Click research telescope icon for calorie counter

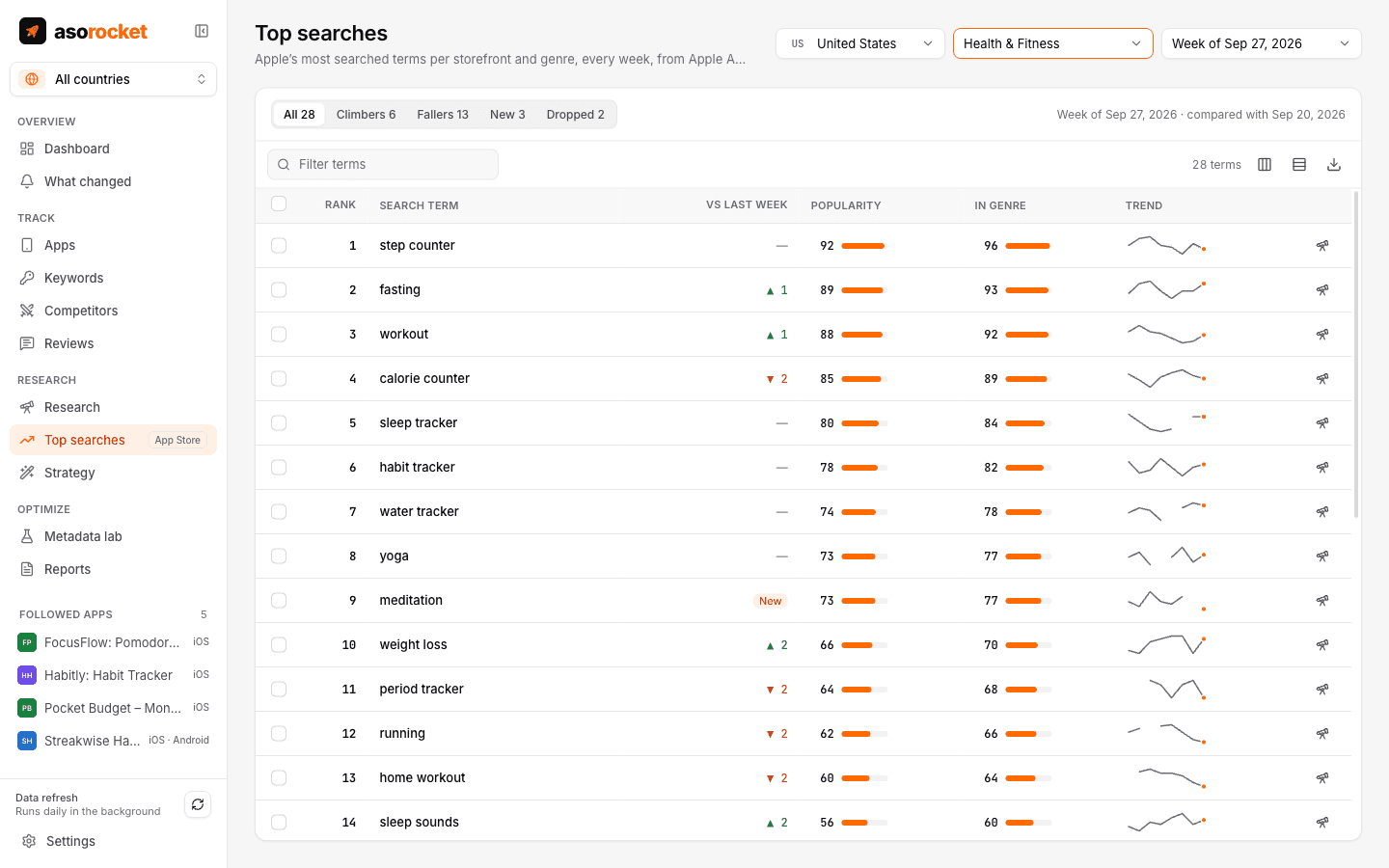click(1322, 379)
